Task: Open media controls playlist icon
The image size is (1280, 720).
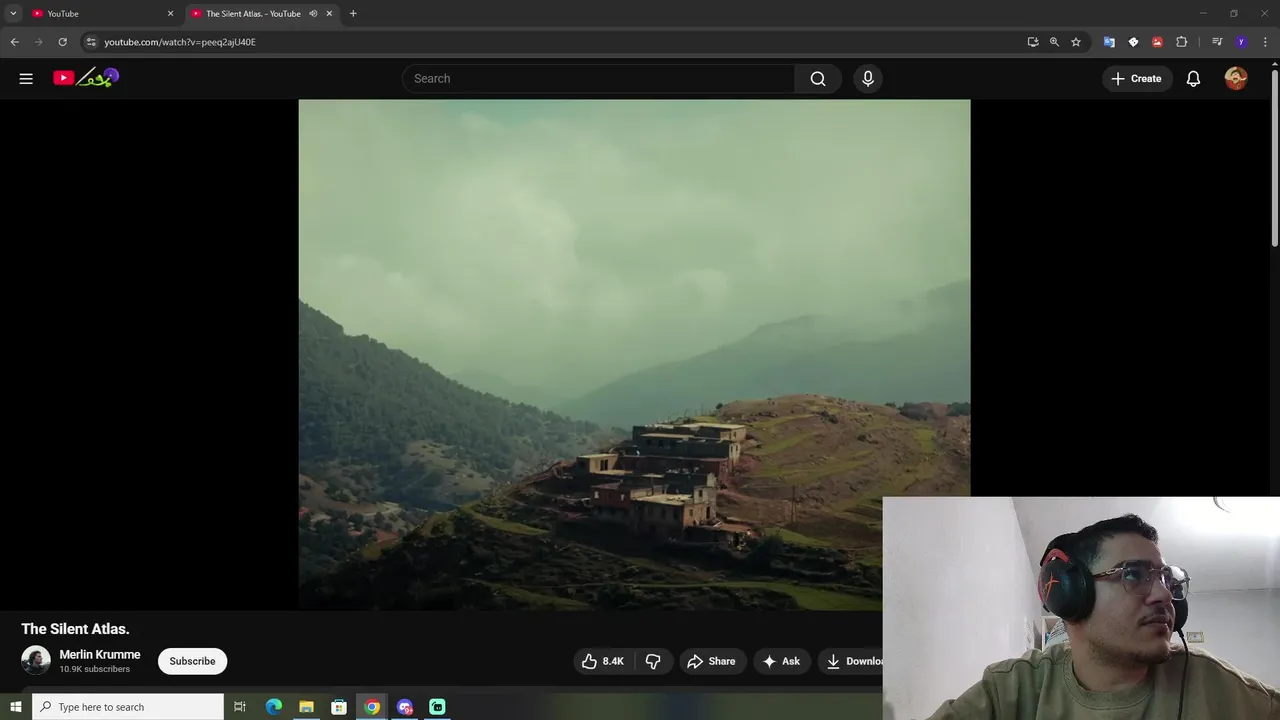Action: pos(1217,42)
